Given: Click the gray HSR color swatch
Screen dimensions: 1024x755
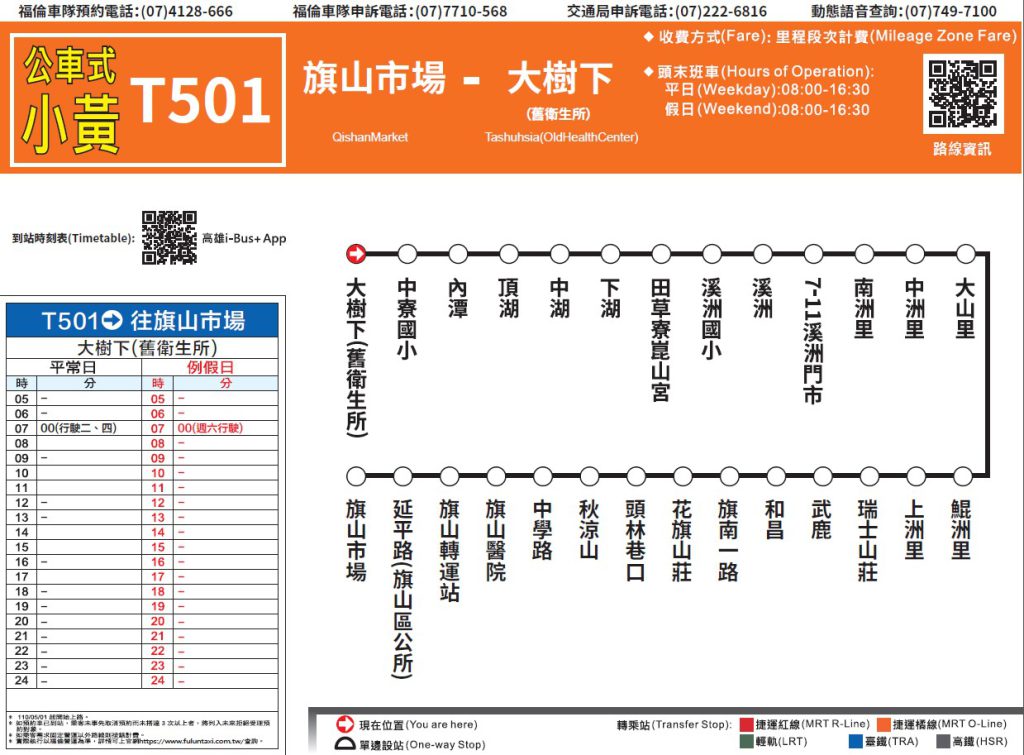Looking at the screenshot, I should [943, 742].
